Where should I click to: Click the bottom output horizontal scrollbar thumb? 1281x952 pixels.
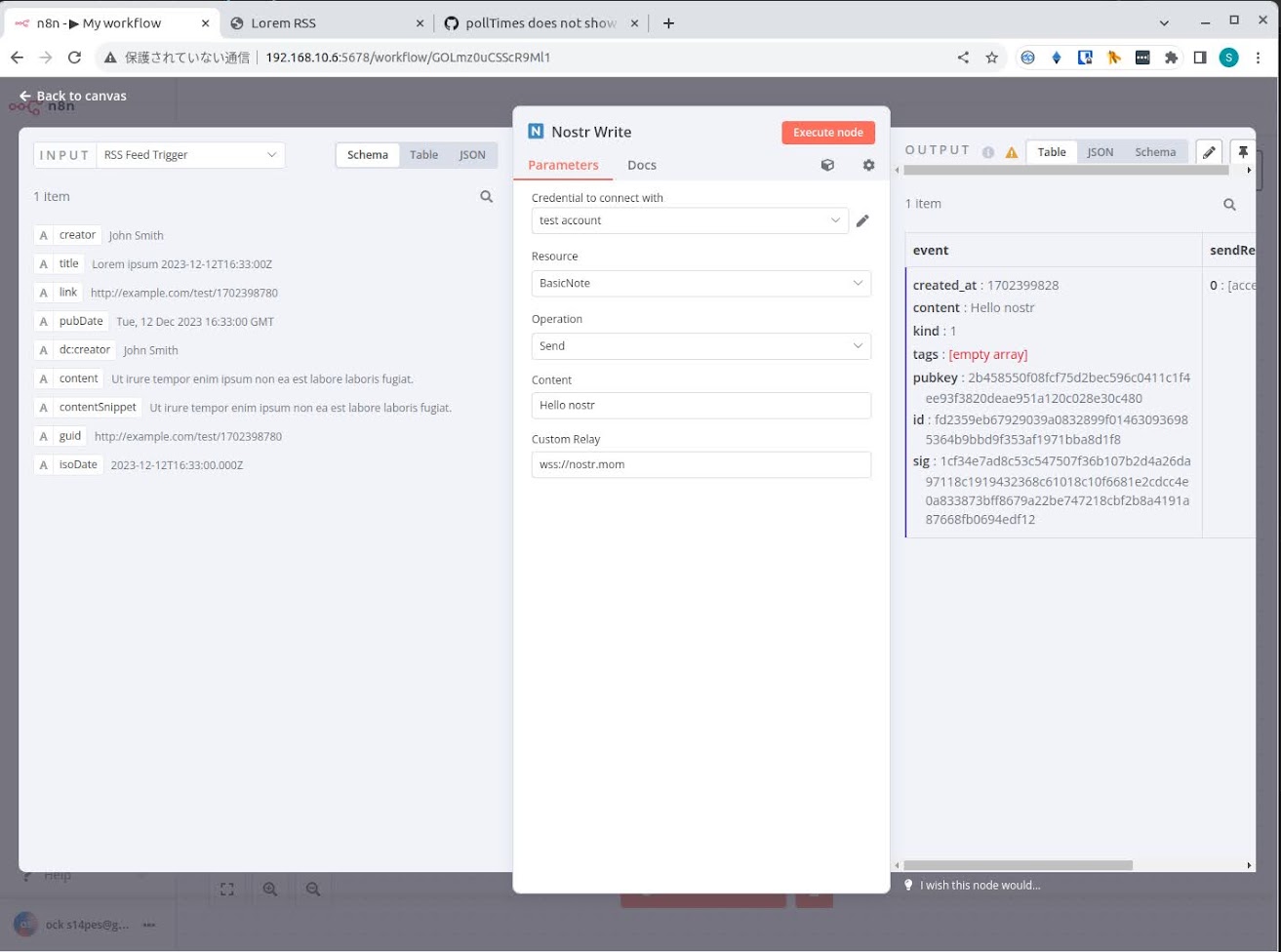[1018, 865]
